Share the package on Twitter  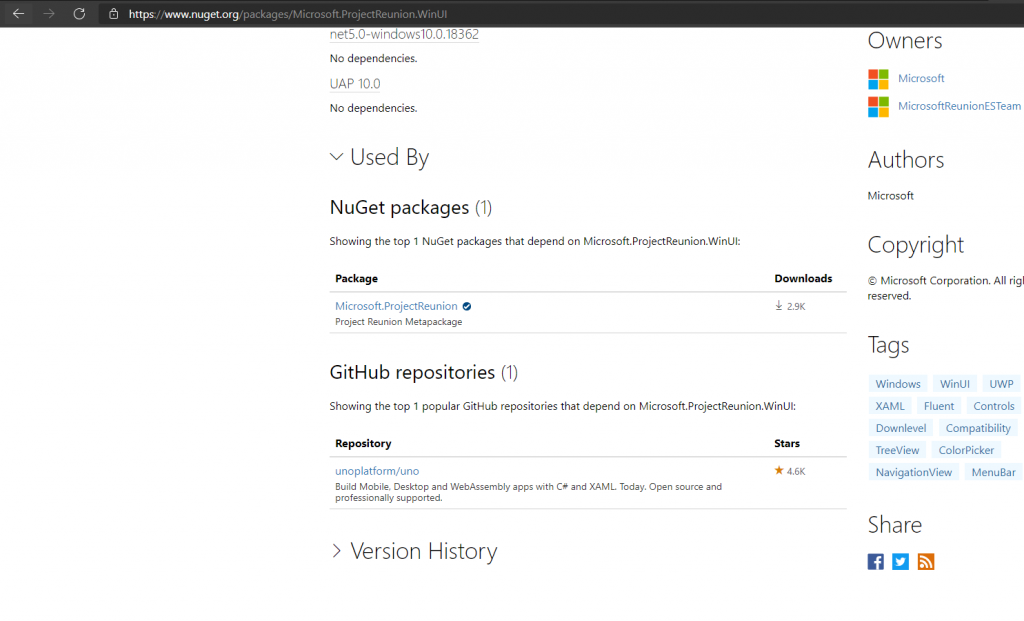[x=900, y=561]
